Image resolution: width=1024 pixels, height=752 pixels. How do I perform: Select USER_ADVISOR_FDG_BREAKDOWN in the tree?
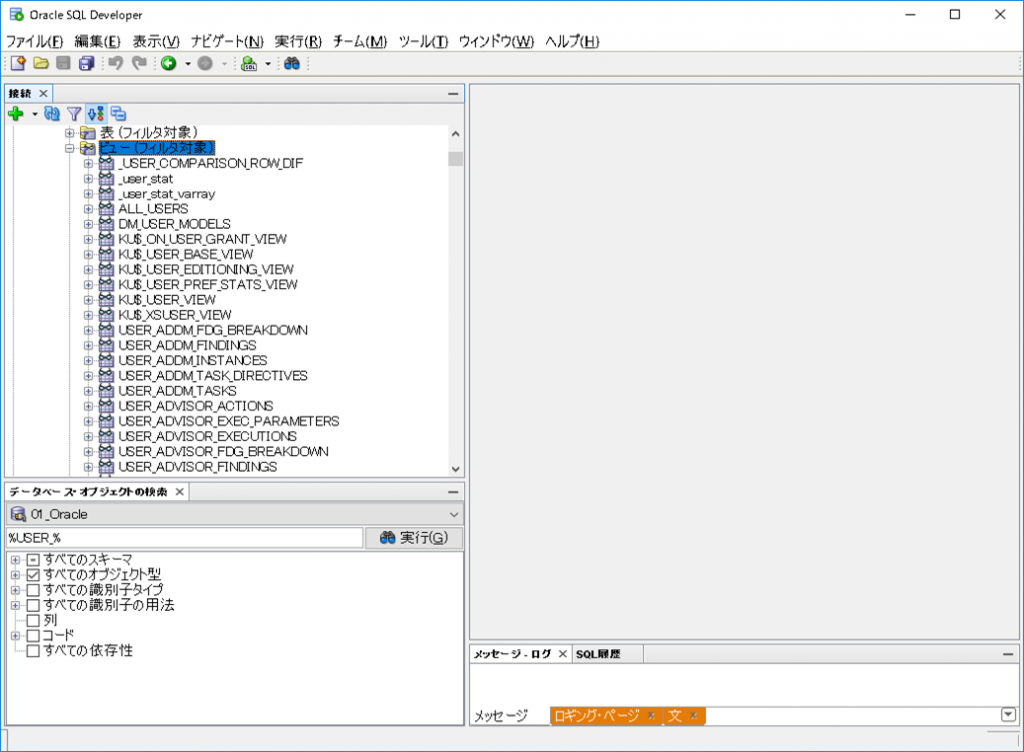click(x=223, y=452)
